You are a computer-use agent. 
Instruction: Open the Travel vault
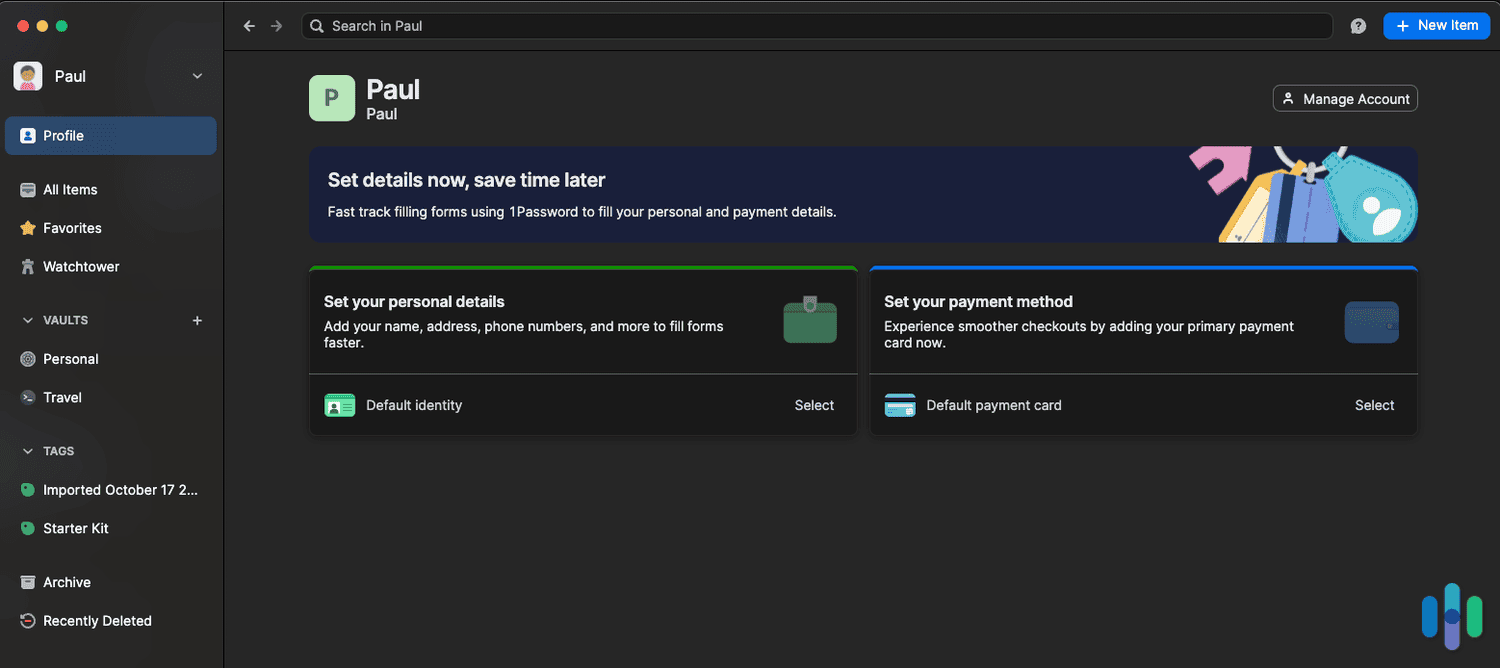pos(61,397)
